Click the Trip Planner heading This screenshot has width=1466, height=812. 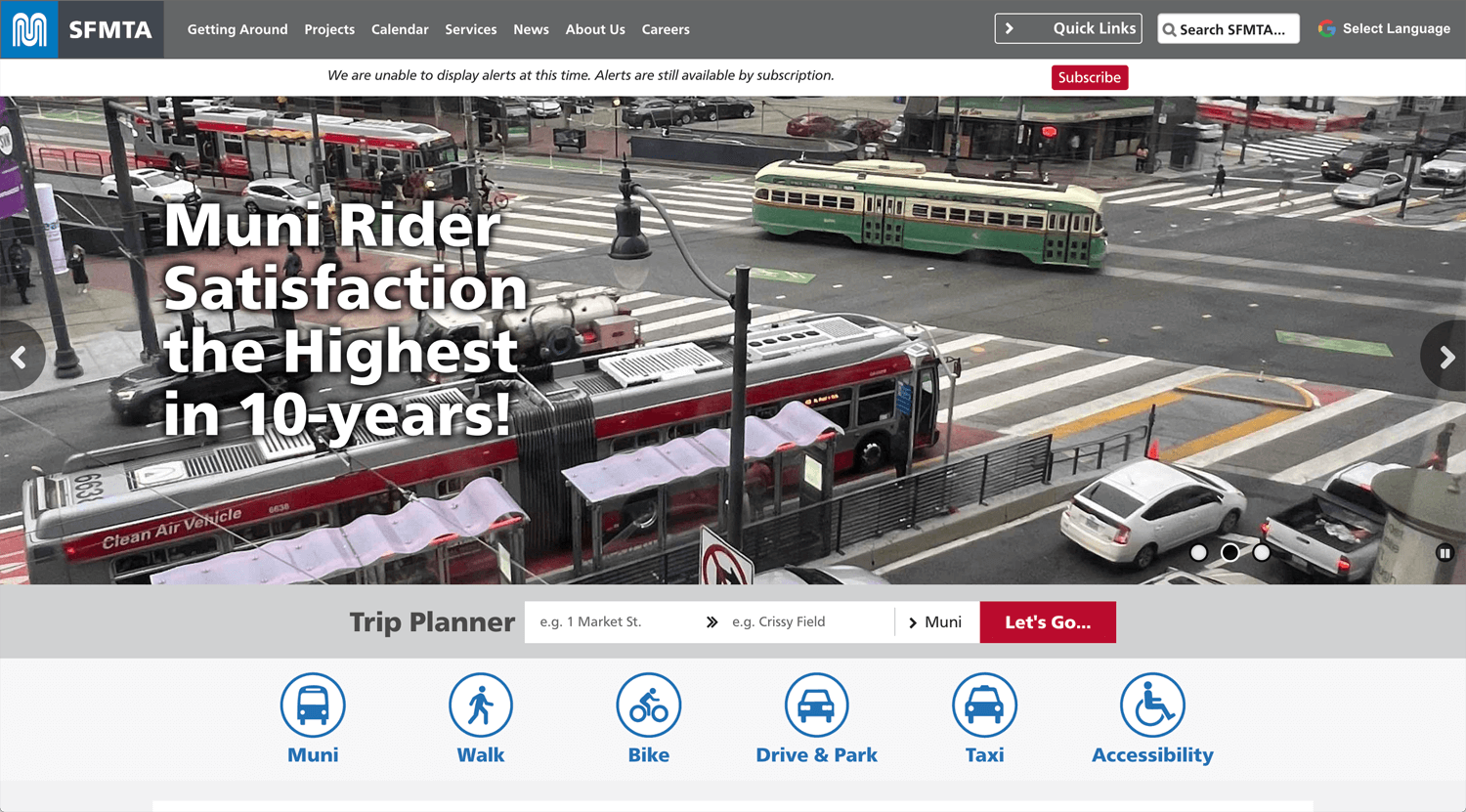[432, 622]
